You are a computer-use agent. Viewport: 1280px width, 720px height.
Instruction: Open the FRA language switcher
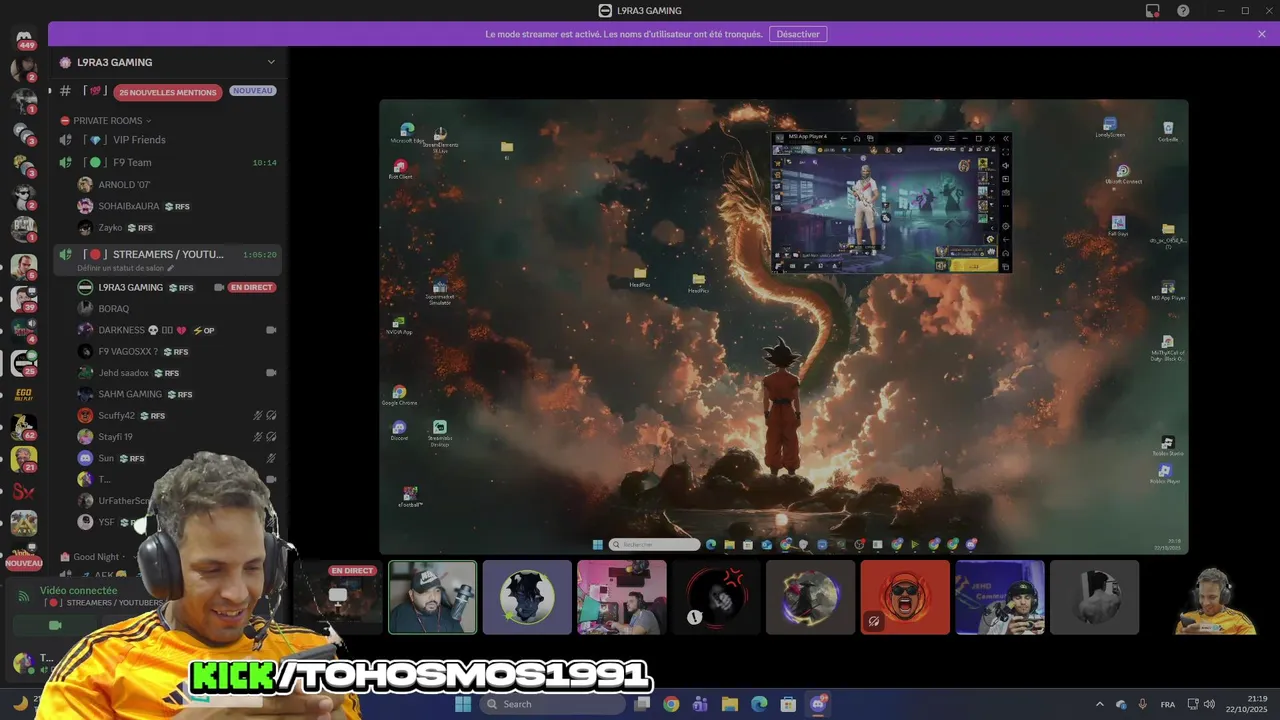(x=1168, y=704)
